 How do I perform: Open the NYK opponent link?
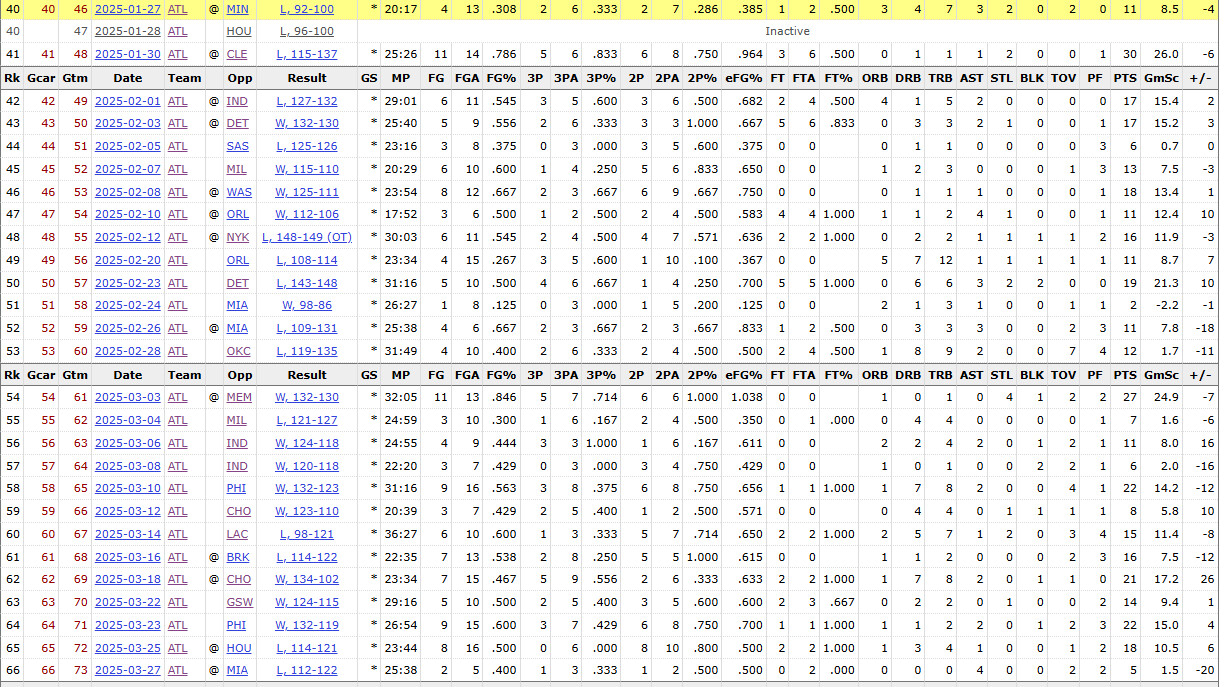[x=238, y=237]
